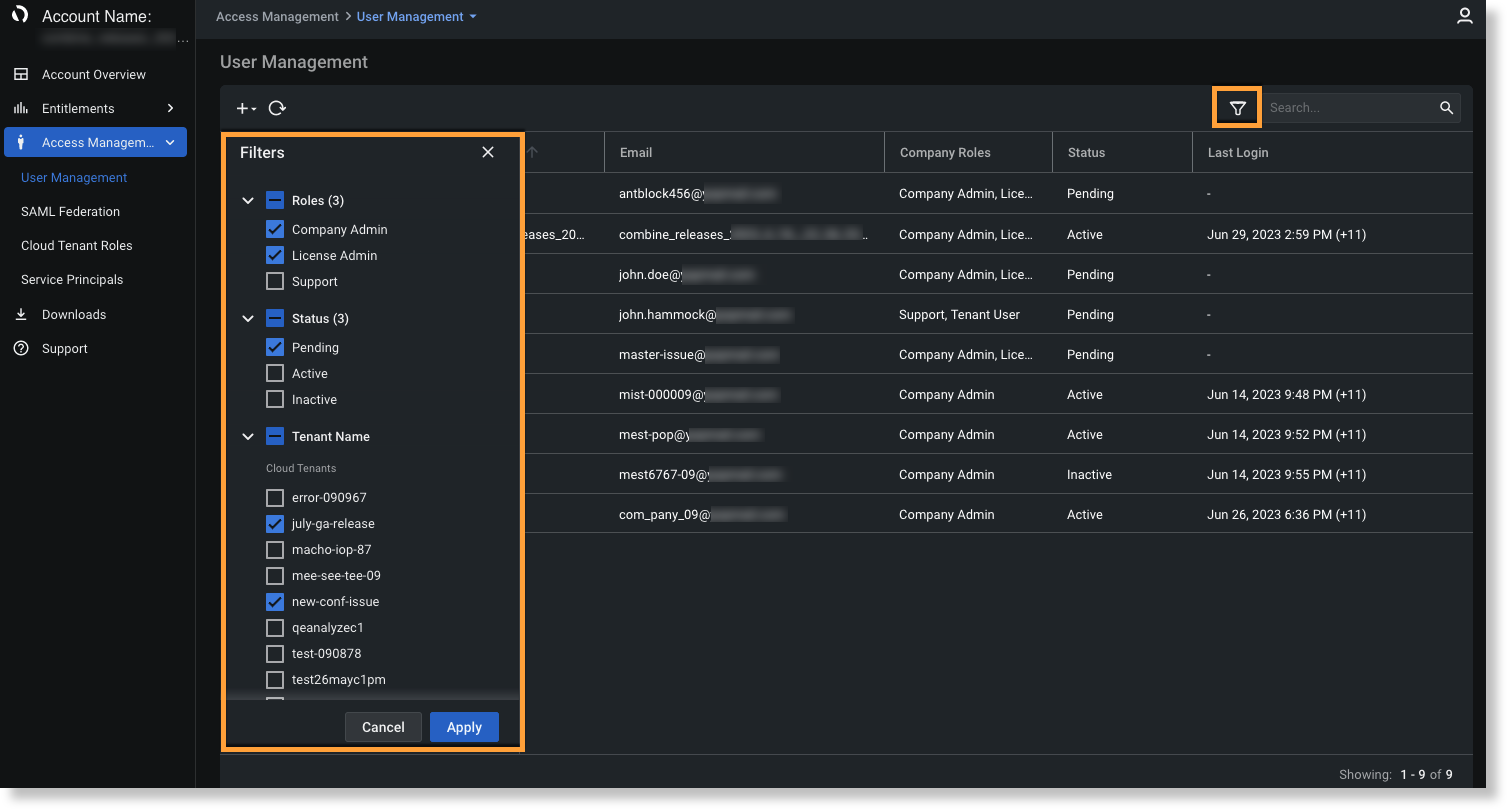
Task: Apply the selected filters
Action: 463,727
